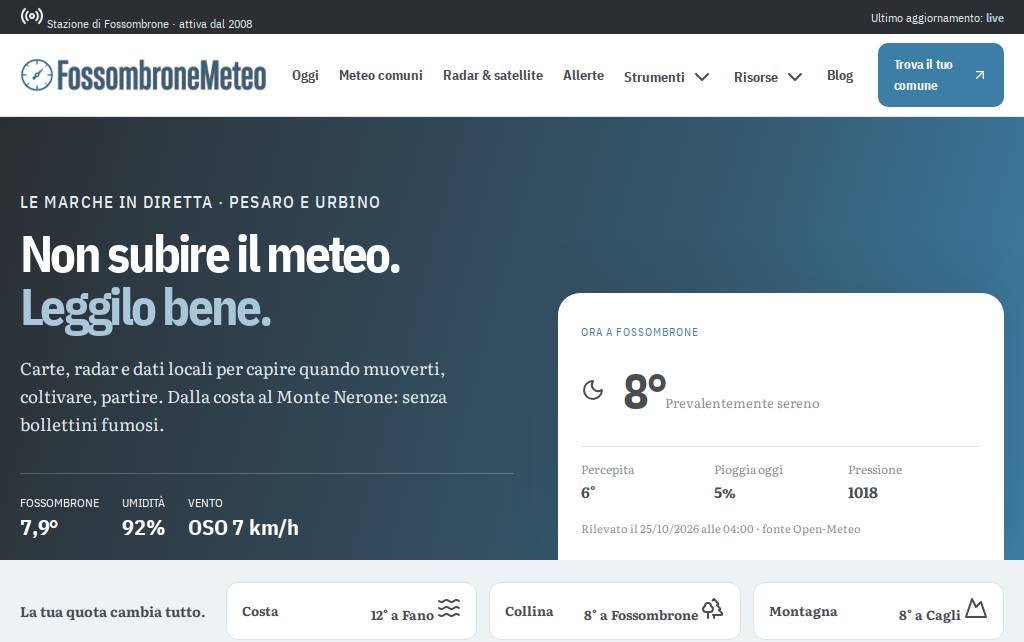Click the Pressione 1018 value
The width and height of the screenshot is (1024, 642).
[x=862, y=493]
